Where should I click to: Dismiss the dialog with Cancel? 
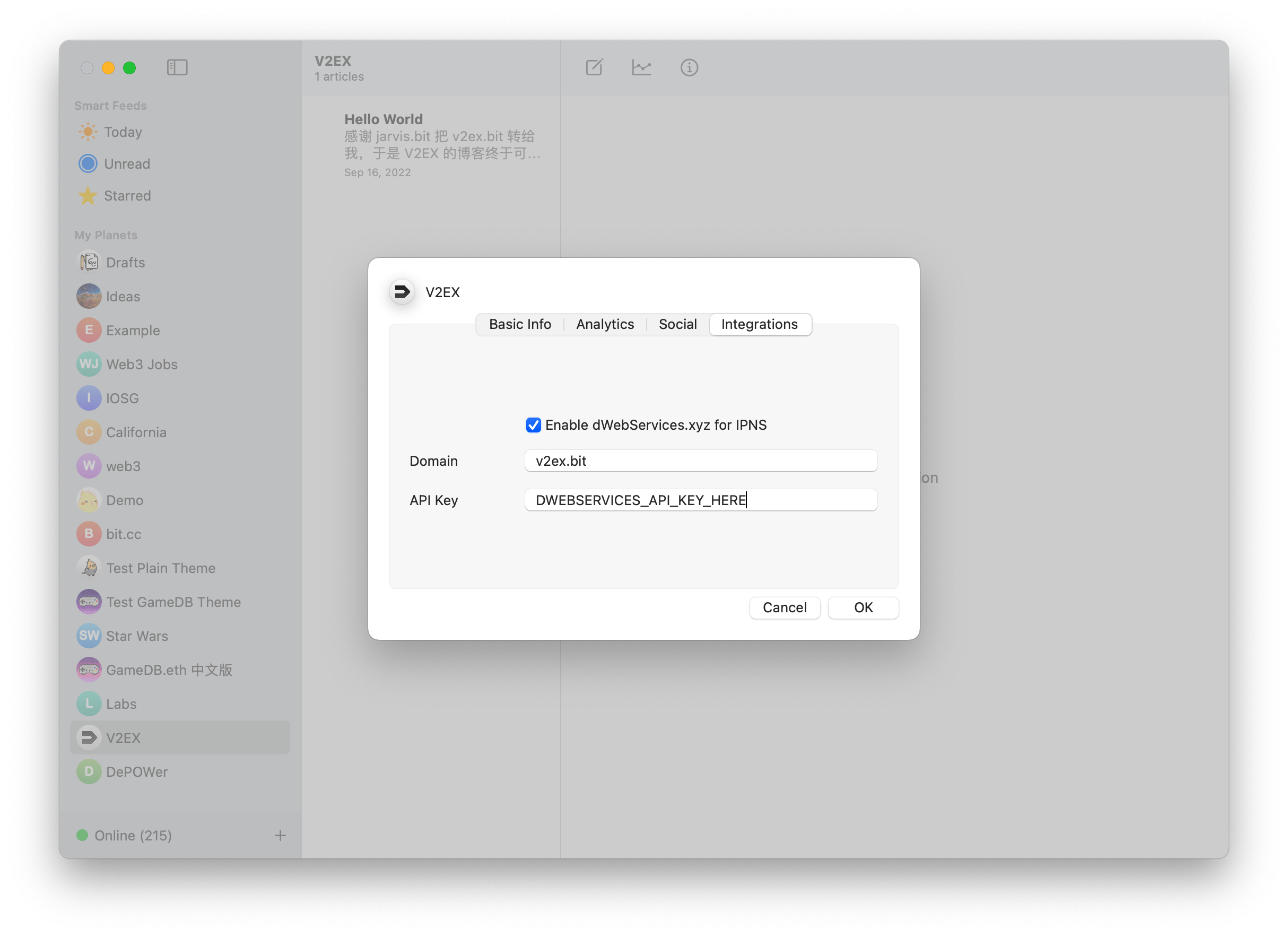coord(784,607)
